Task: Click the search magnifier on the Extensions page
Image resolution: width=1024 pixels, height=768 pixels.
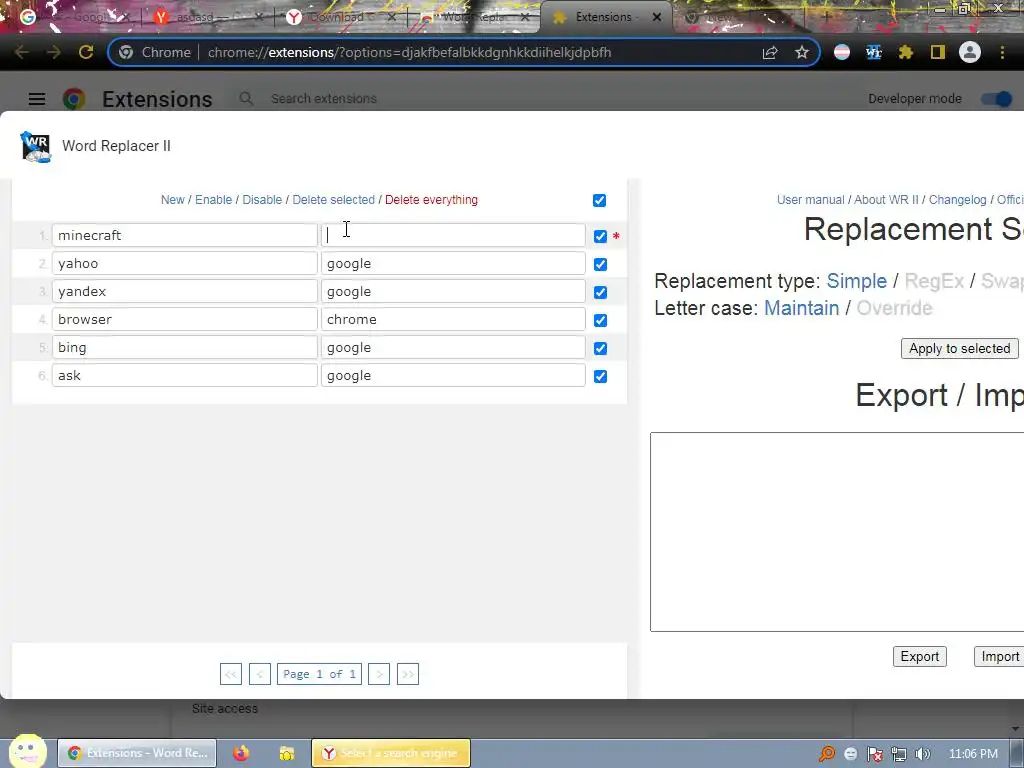Action: (246, 99)
